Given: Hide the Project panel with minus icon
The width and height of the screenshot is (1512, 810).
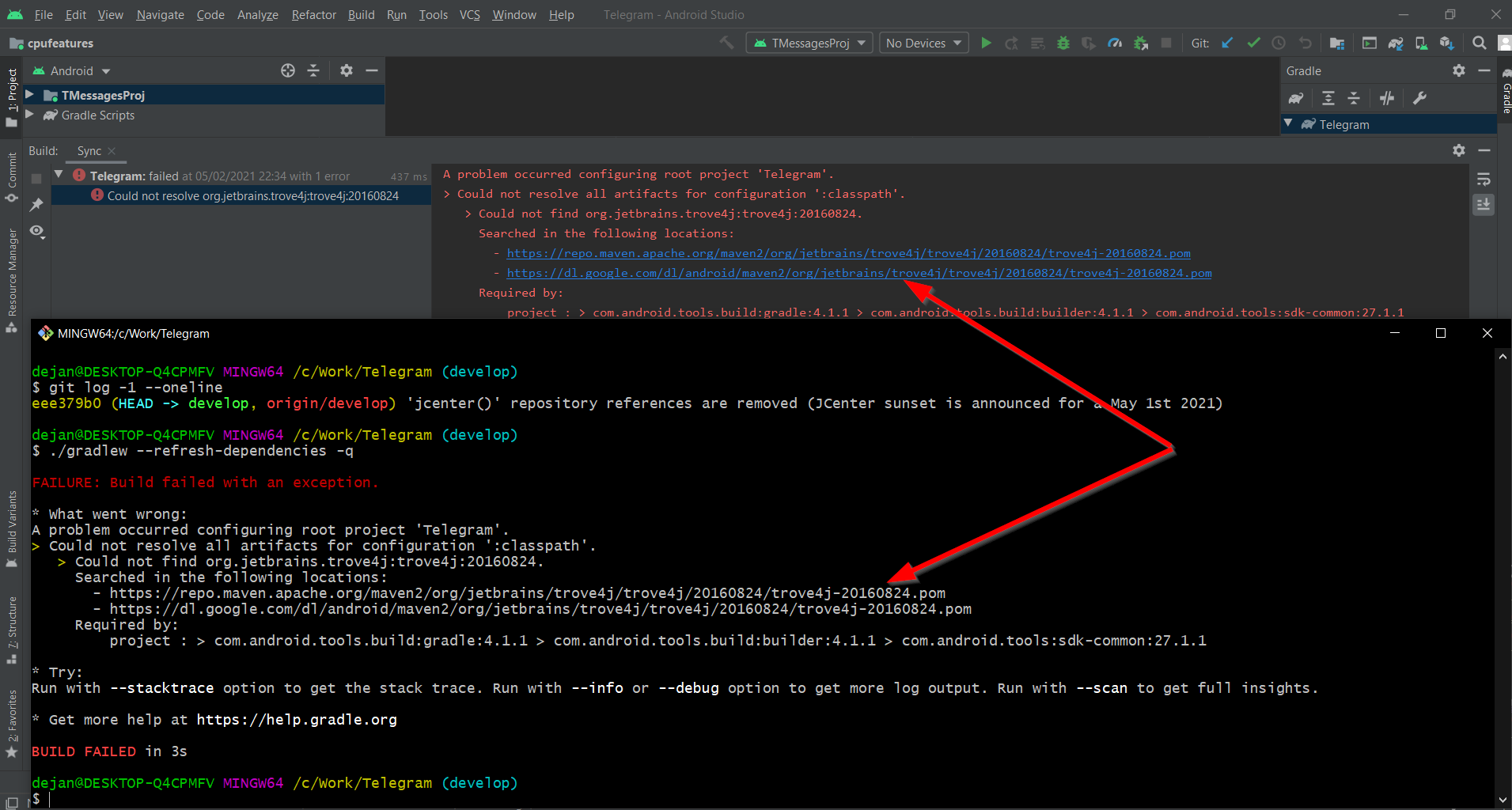Looking at the screenshot, I should [x=371, y=70].
